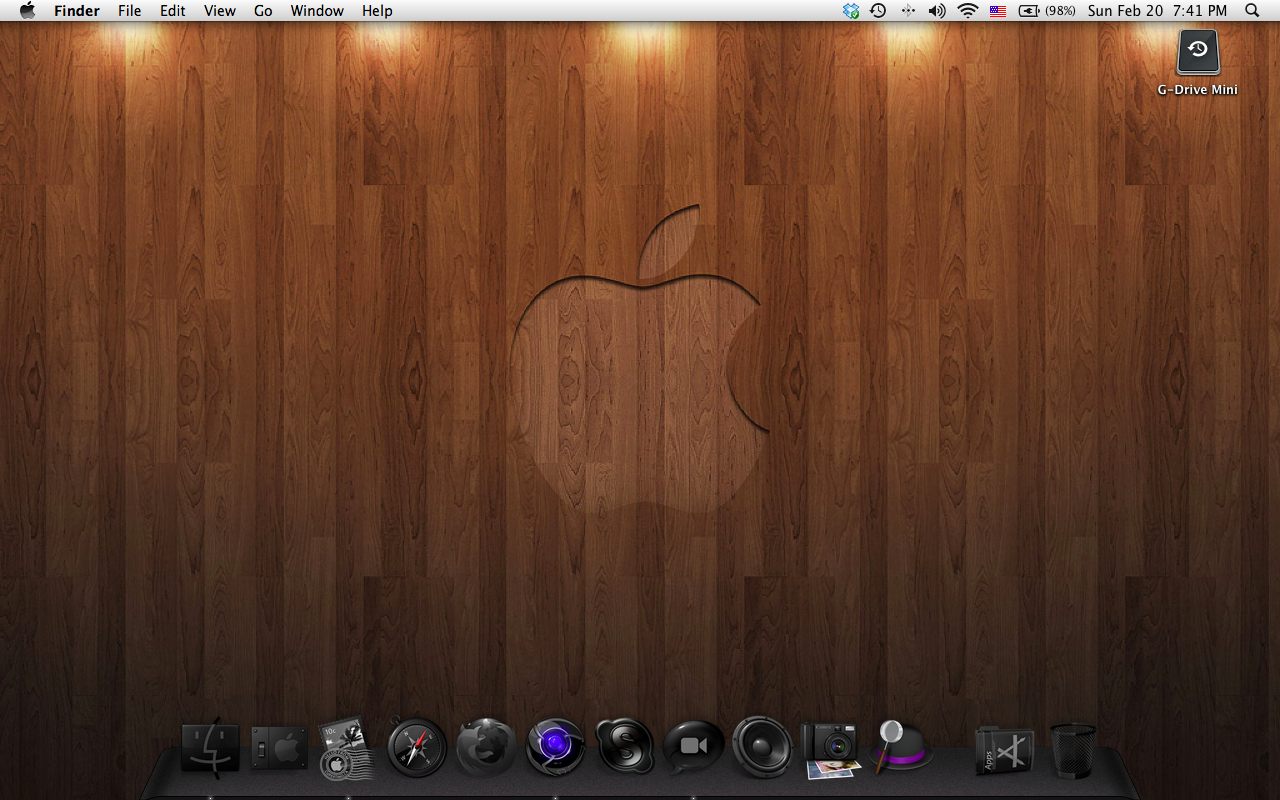Open the speaker app in dock
1280x800 pixels.
[762, 747]
